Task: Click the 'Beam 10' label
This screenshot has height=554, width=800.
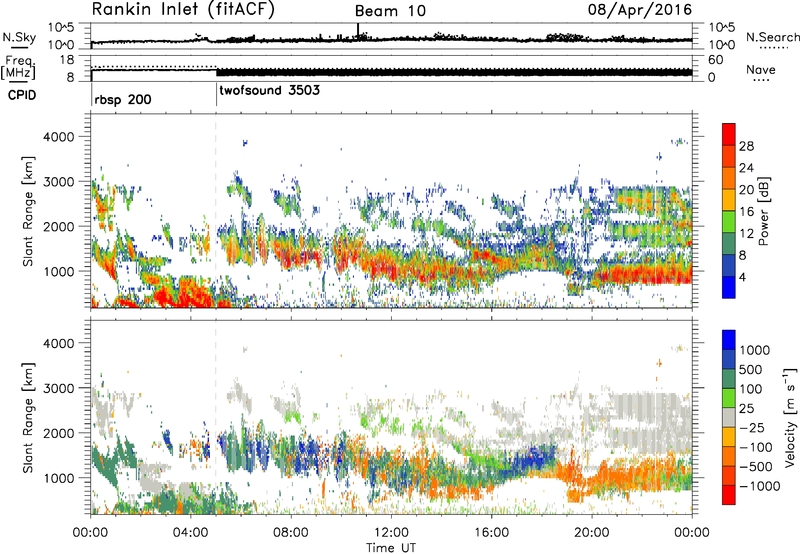Action: tap(390, 11)
